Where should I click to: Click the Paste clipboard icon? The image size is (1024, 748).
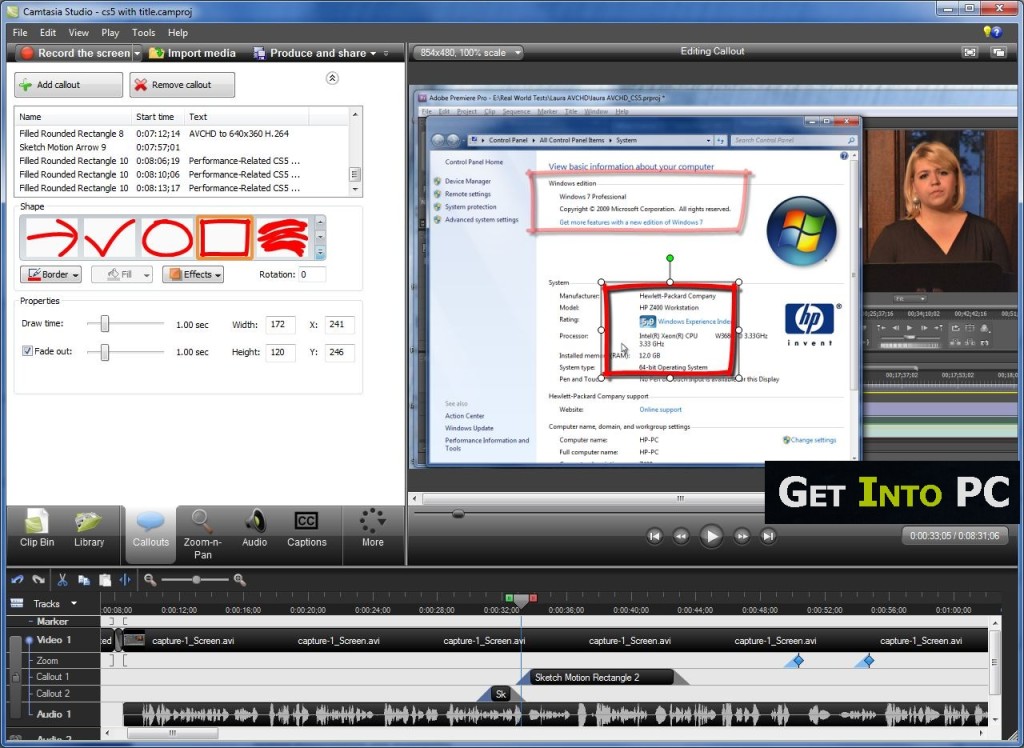104,579
